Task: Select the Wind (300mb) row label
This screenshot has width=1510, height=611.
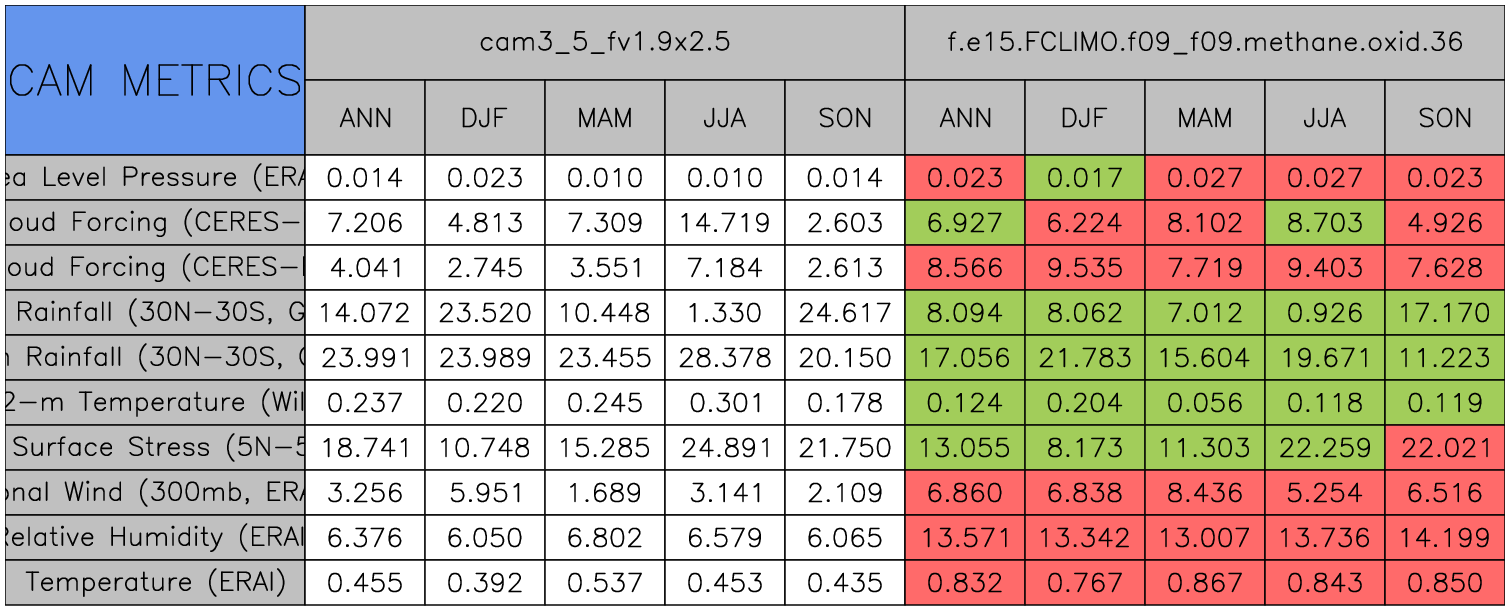Action: pyautogui.click(x=154, y=492)
